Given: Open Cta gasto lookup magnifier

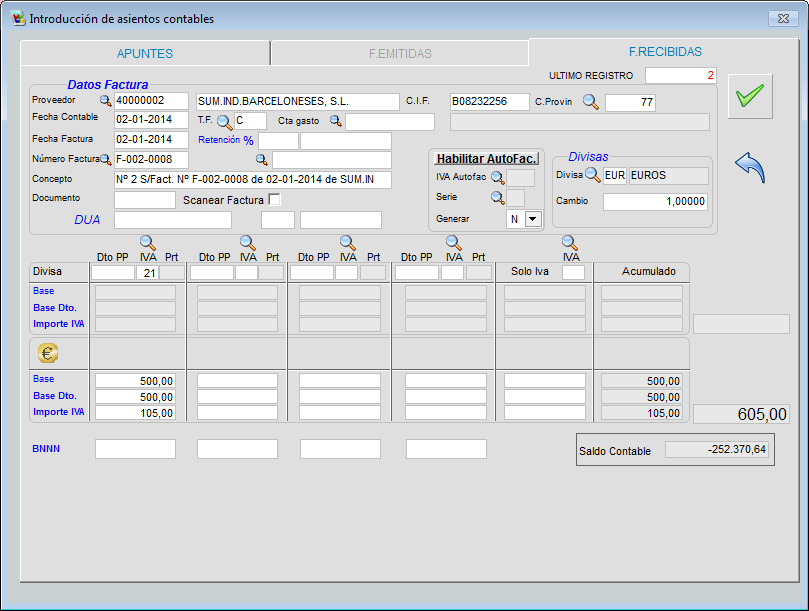Looking at the screenshot, I should [336, 121].
